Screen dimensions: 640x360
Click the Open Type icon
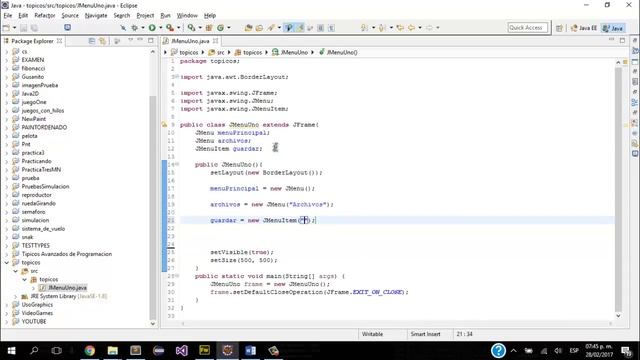coord(248,28)
